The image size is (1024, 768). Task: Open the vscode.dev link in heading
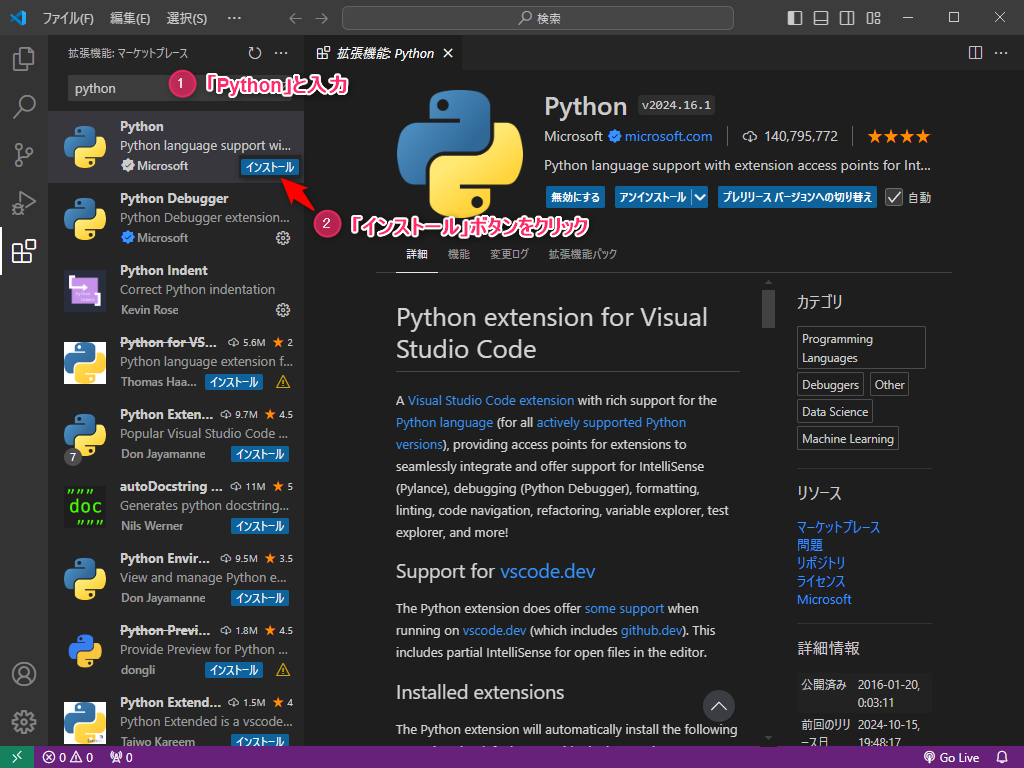tap(547, 572)
